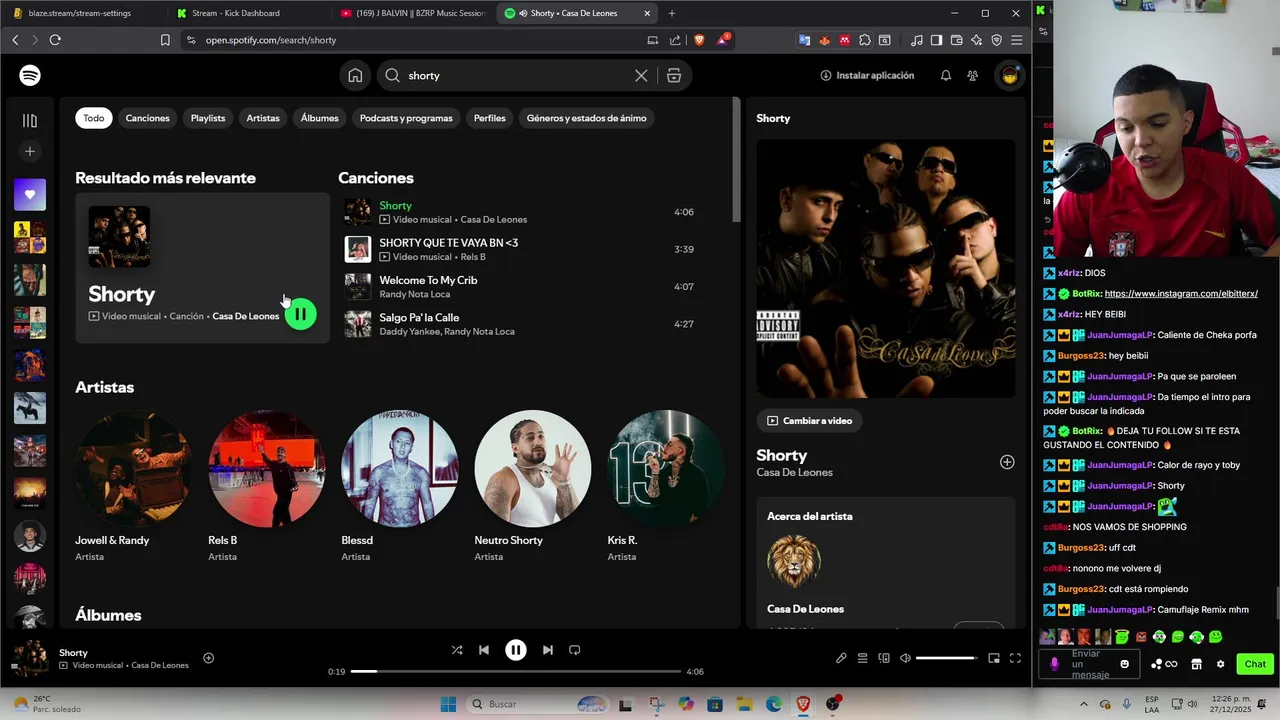Click Instalar aplicación button

point(867,76)
